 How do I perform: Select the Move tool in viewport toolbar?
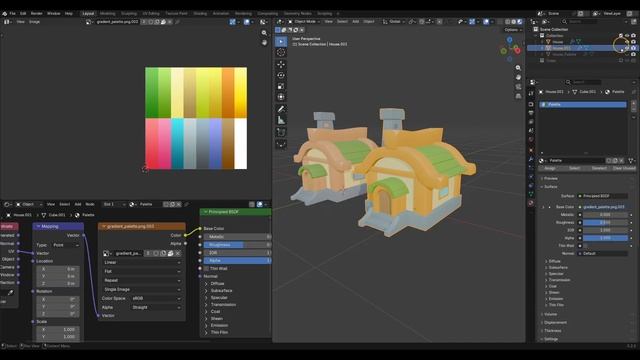coord(281,64)
